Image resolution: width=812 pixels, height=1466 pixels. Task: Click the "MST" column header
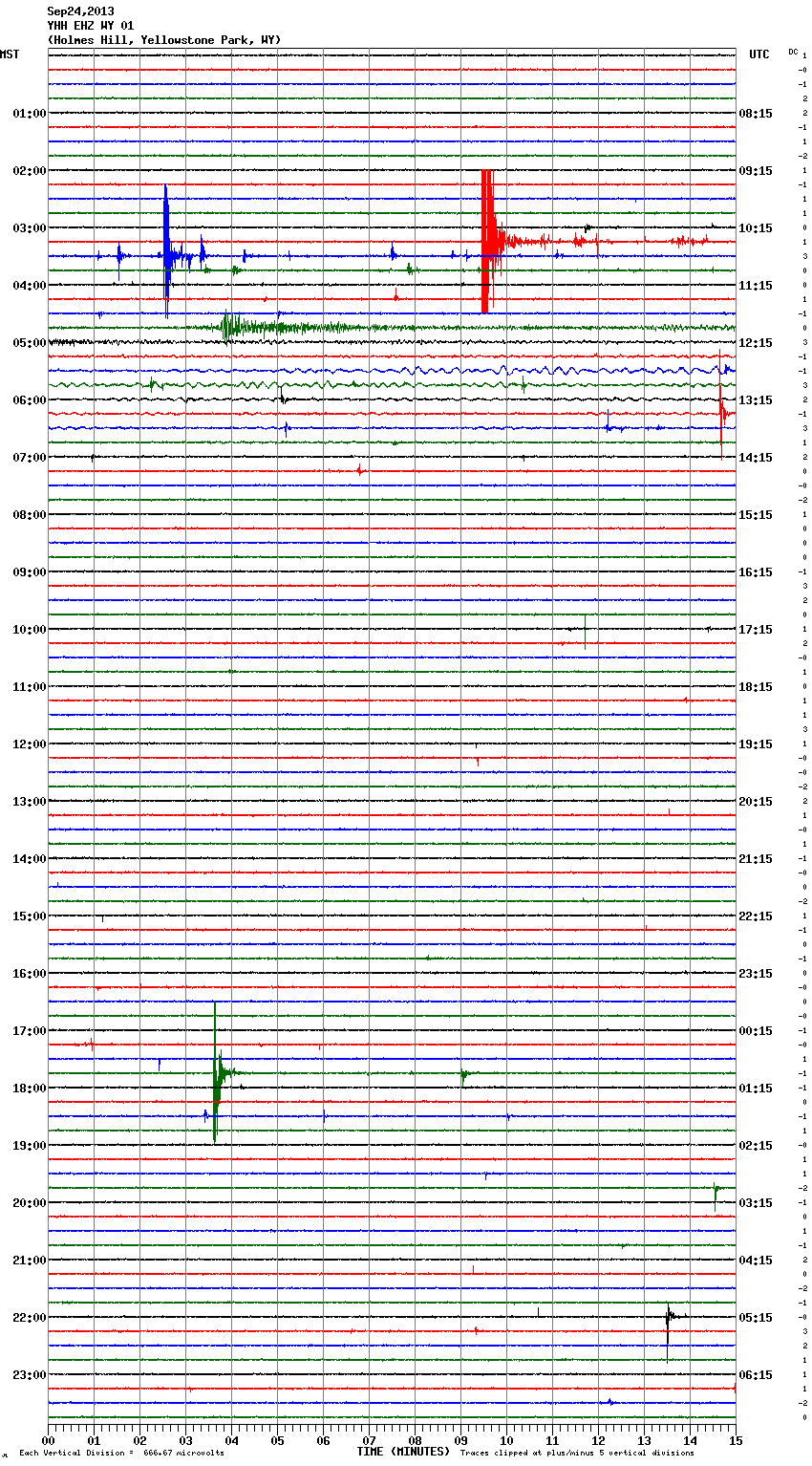coord(10,54)
